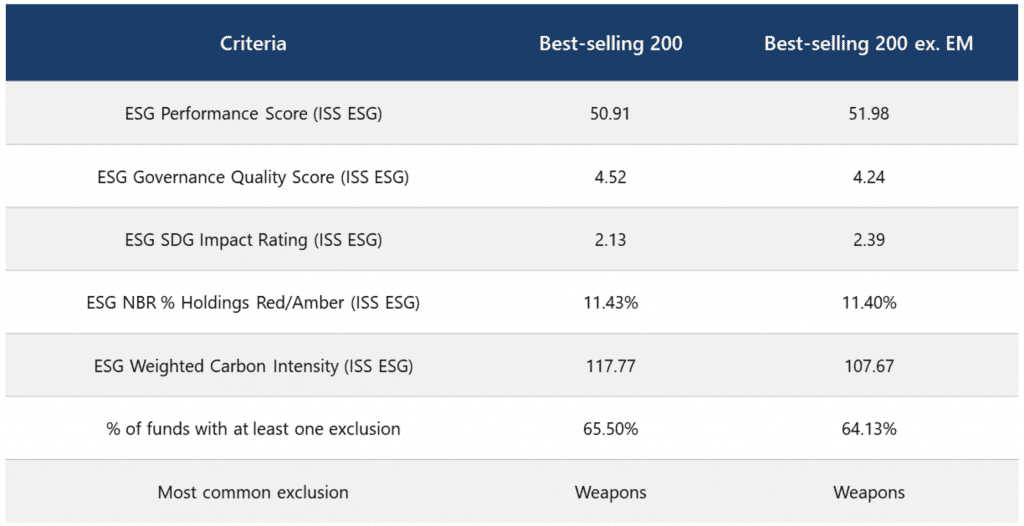The width and height of the screenshot is (1024, 526).
Task: Select the ESG NBR % Holdings Red/Amber label
Action: click(x=253, y=303)
